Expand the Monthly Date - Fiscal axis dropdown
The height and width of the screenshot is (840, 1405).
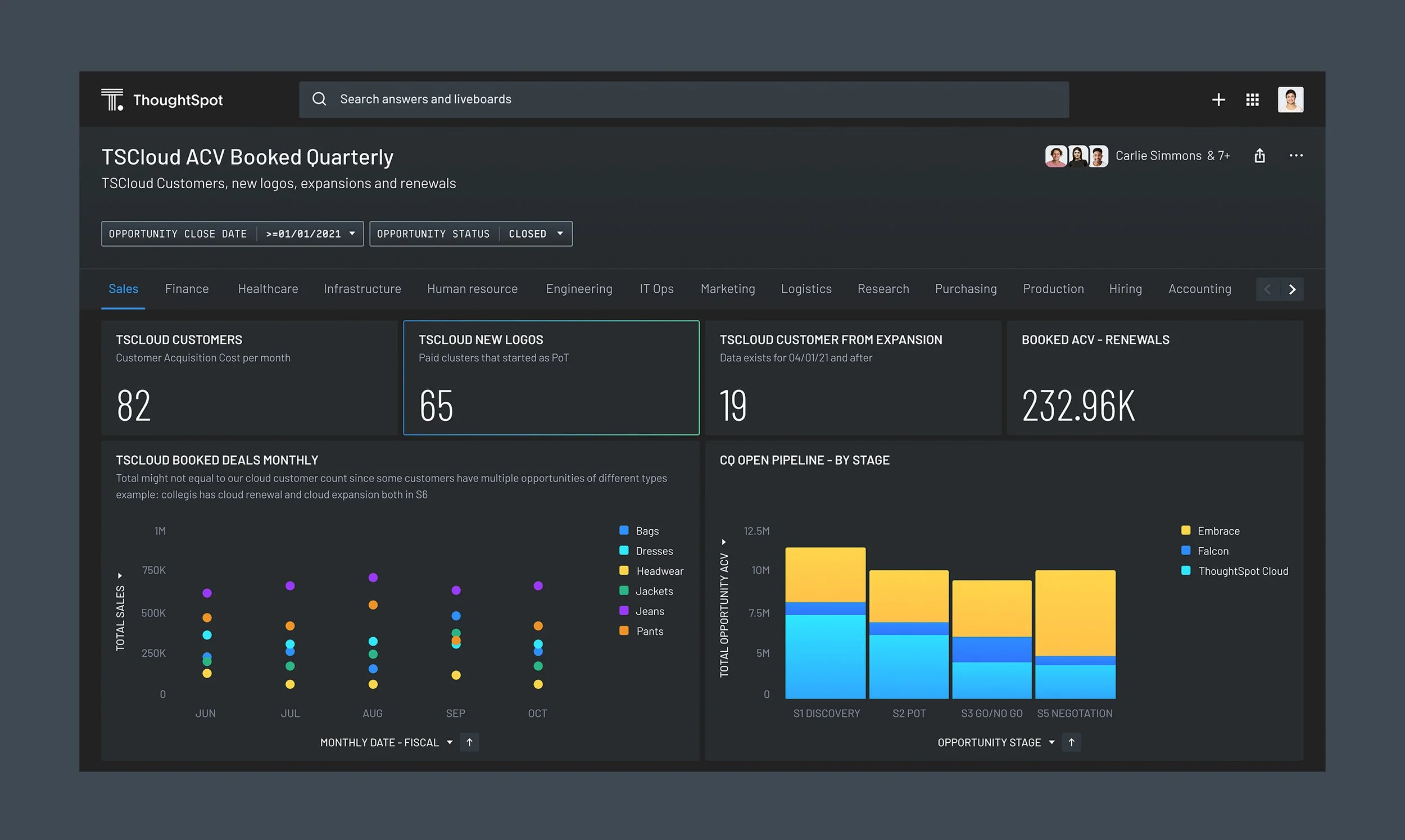[450, 742]
